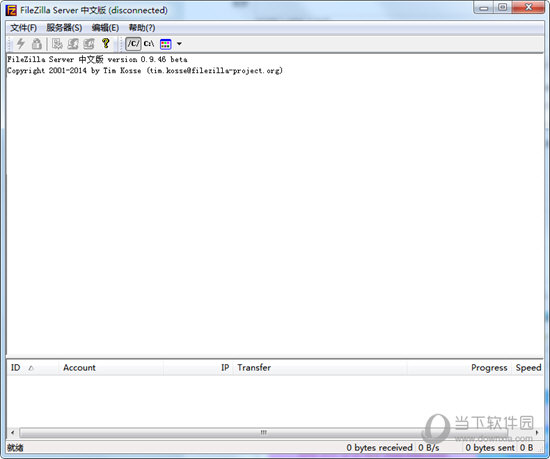Click the colored grid sort icon
Viewport: 550px width, 459px height.
166,44
